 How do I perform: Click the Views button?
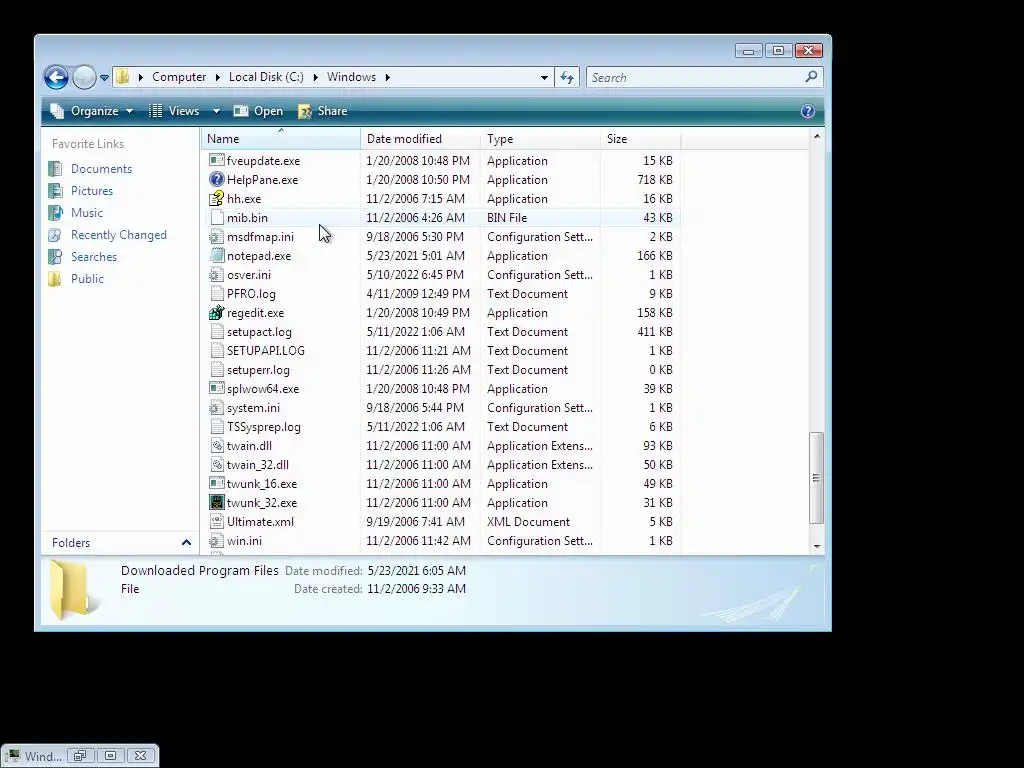174,111
